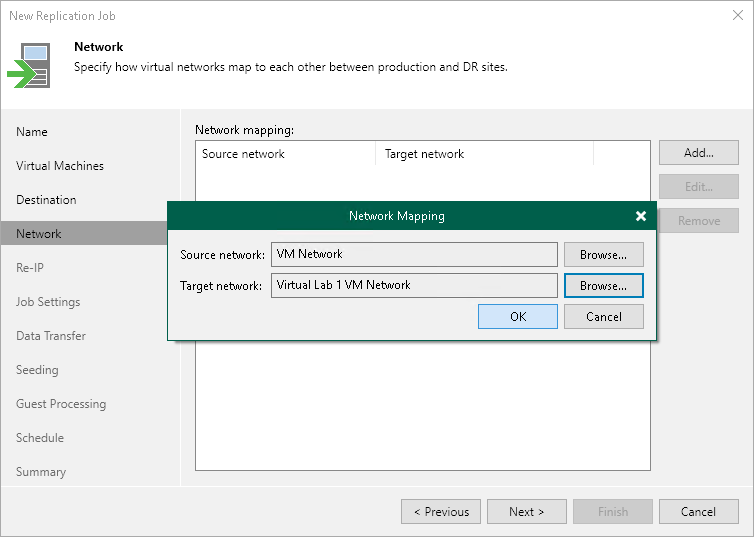Sort by Source network column header
This screenshot has width=754, height=537.
(x=286, y=154)
